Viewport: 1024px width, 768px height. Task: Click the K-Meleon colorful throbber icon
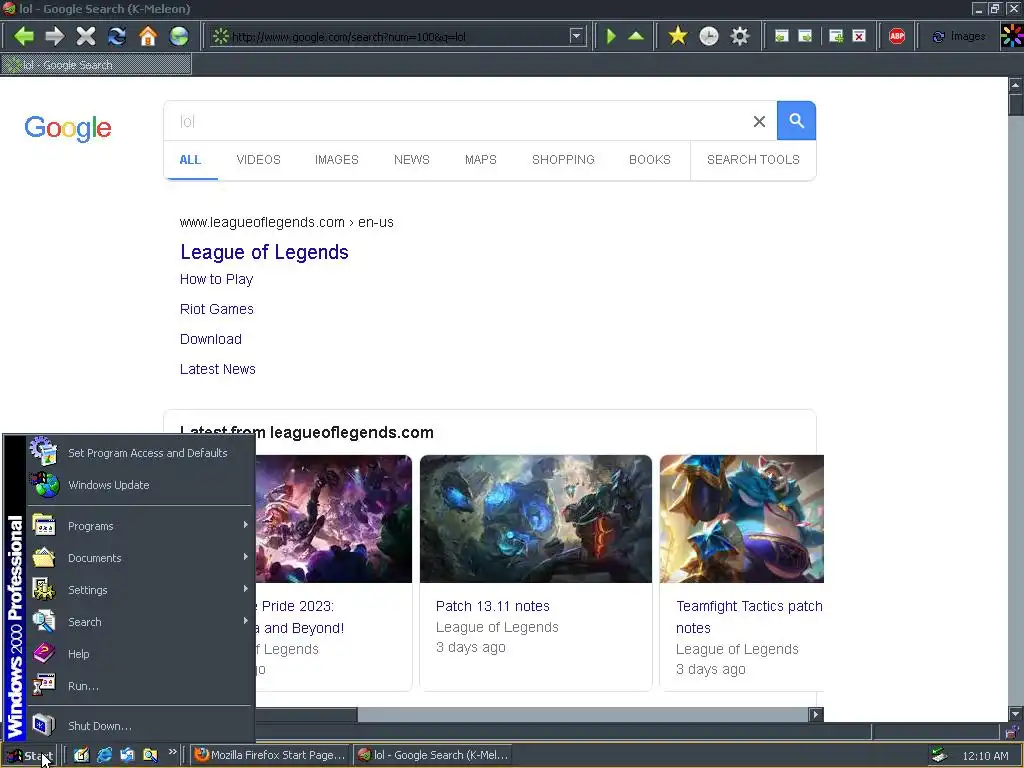pos(1012,36)
